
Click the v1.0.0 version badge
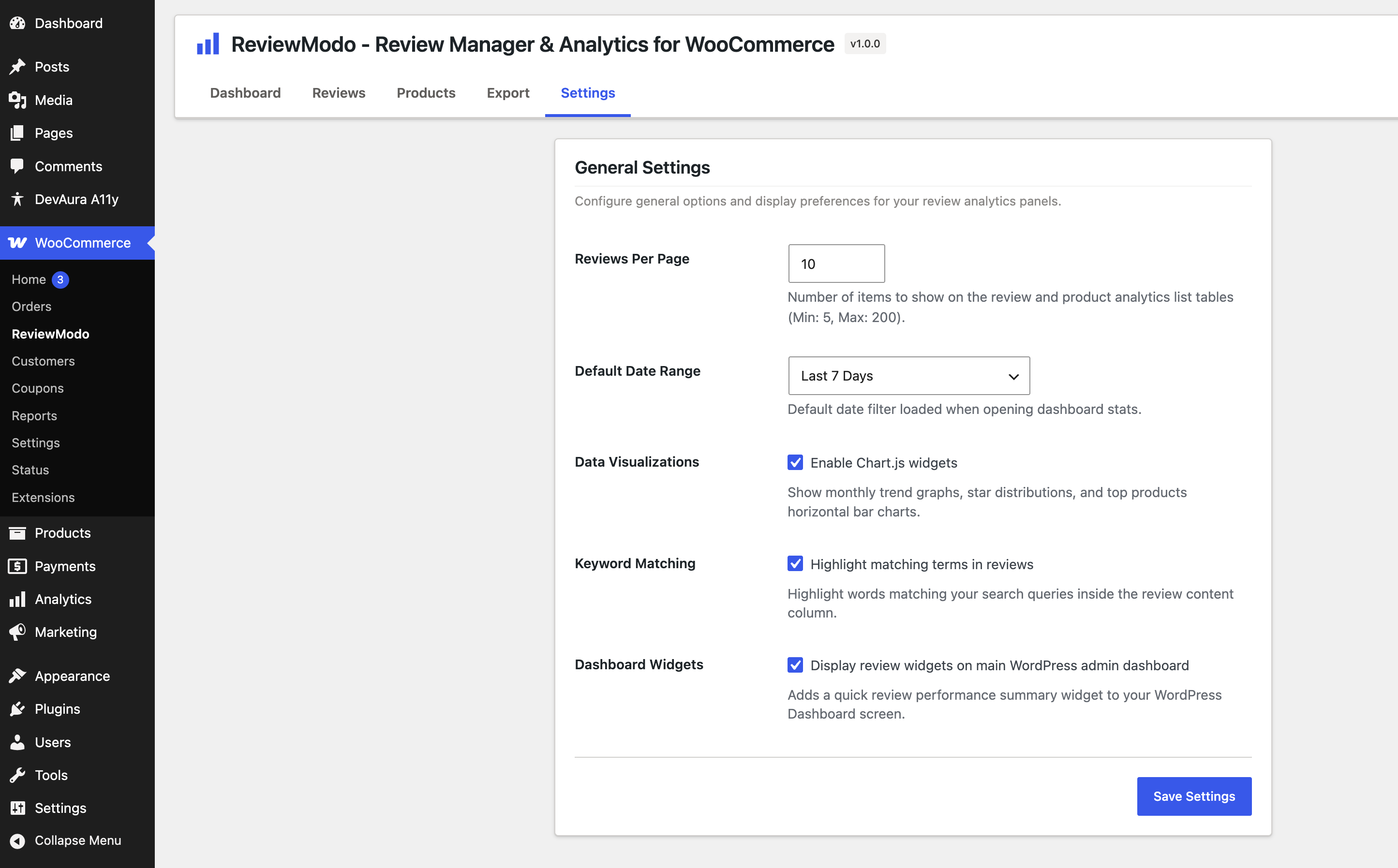[x=864, y=44]
